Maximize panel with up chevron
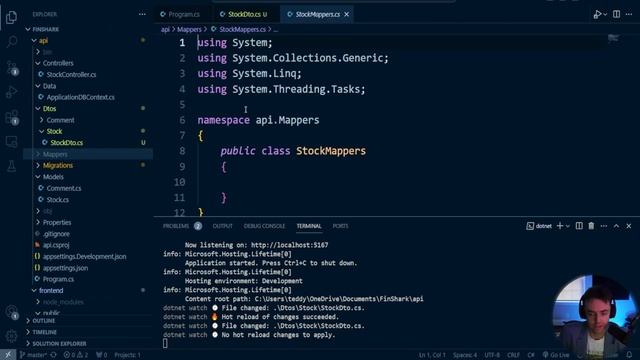This screenshot has width=640, height=360. (x=616, y=226)
